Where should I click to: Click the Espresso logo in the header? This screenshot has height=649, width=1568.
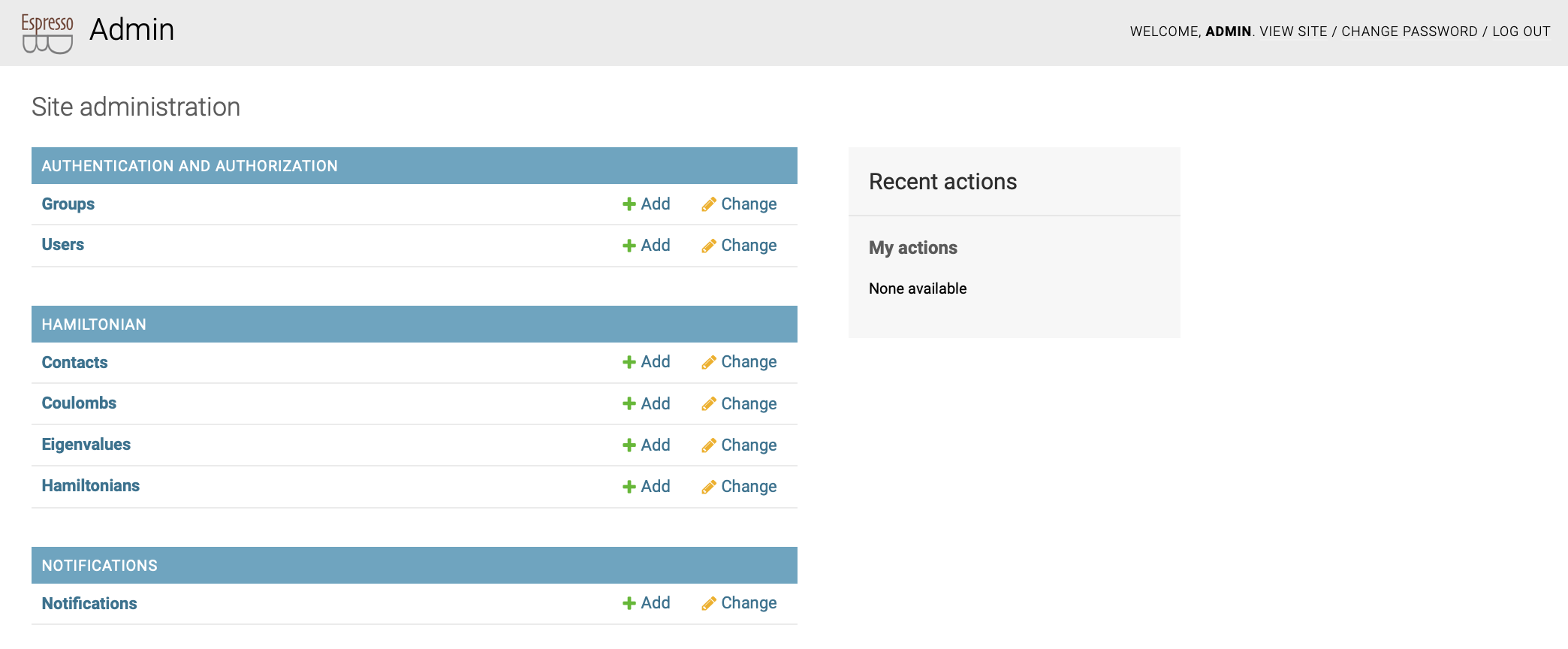click(47, 33)
